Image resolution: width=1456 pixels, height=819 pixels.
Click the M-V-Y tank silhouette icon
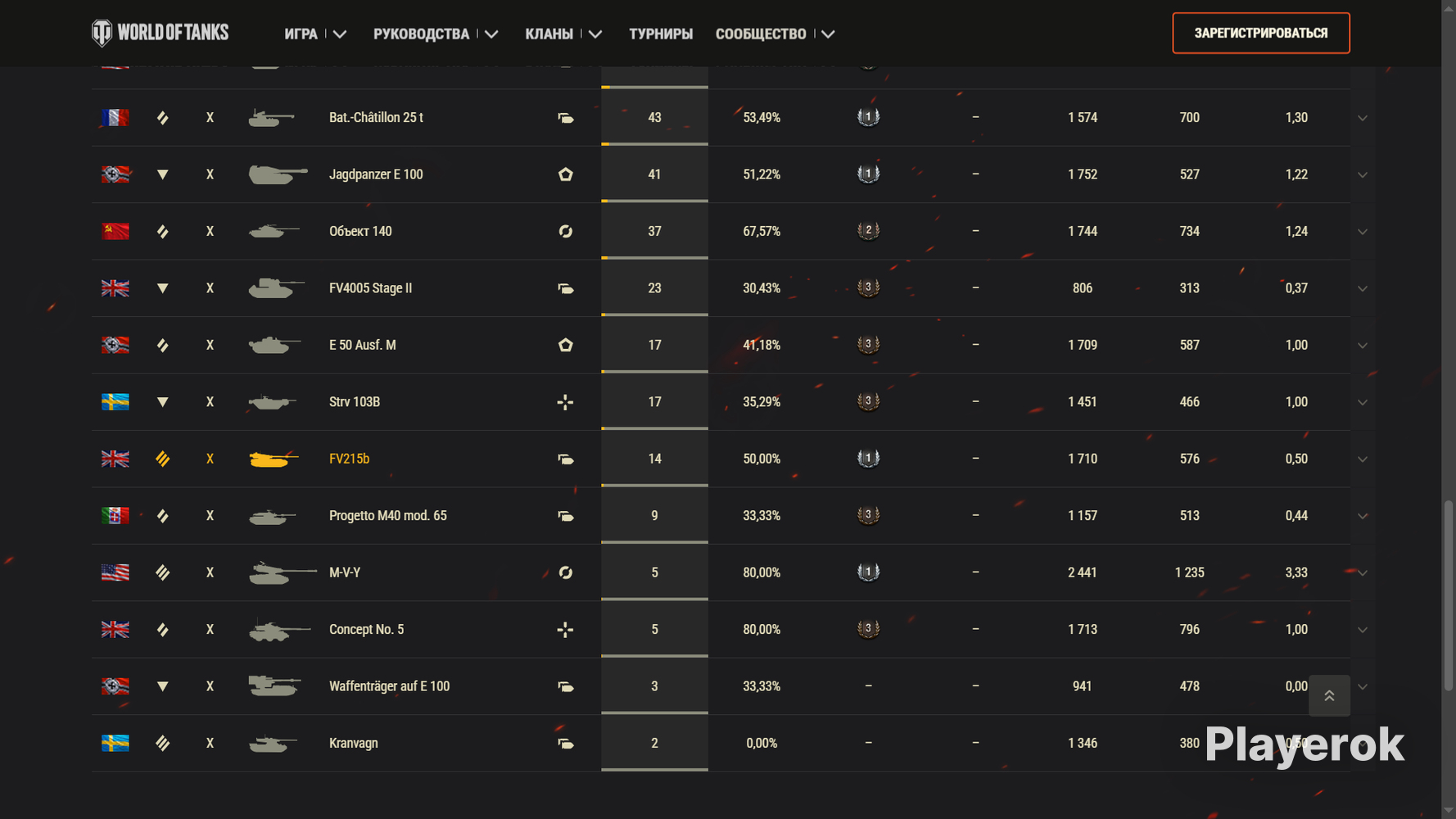tap(283, 572)
